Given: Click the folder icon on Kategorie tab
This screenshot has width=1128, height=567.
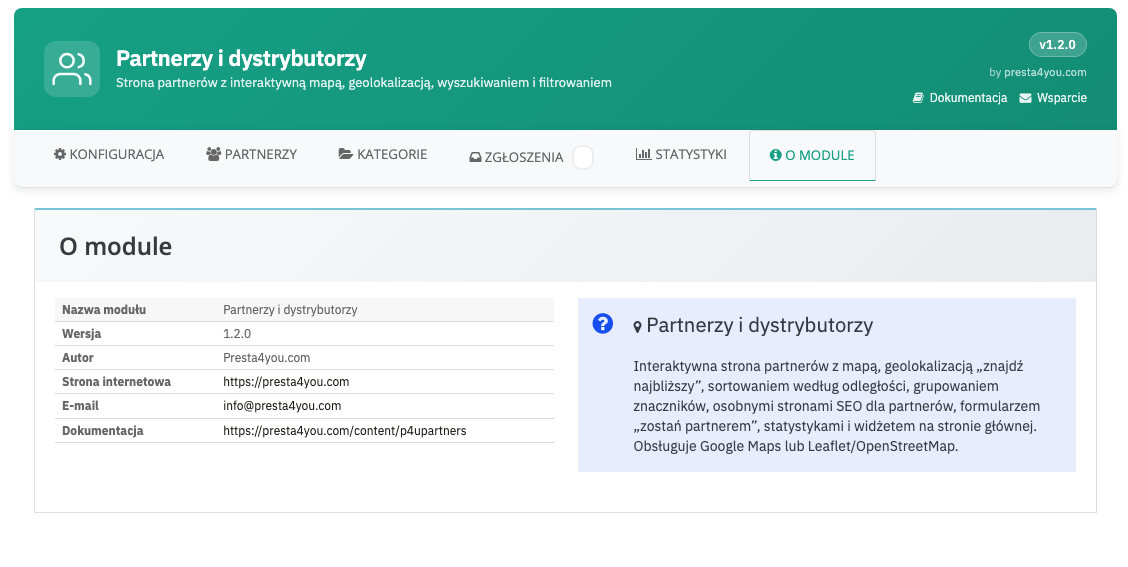Looking at the screenshot, I should point(345,154).
